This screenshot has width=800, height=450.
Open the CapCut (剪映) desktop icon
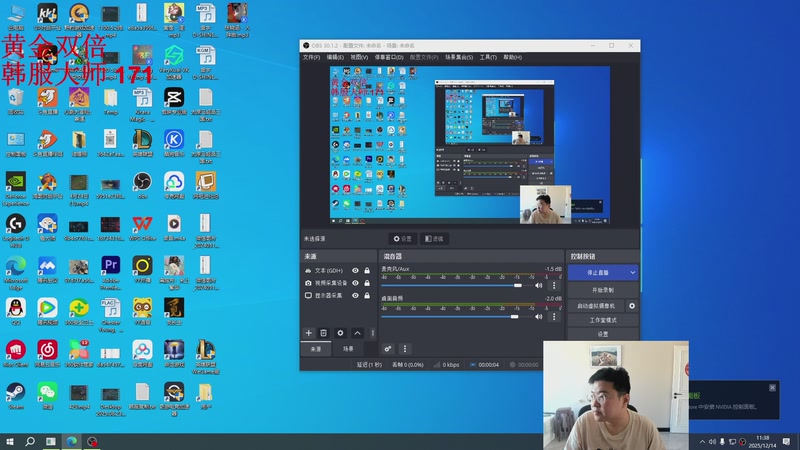point(174,101)
